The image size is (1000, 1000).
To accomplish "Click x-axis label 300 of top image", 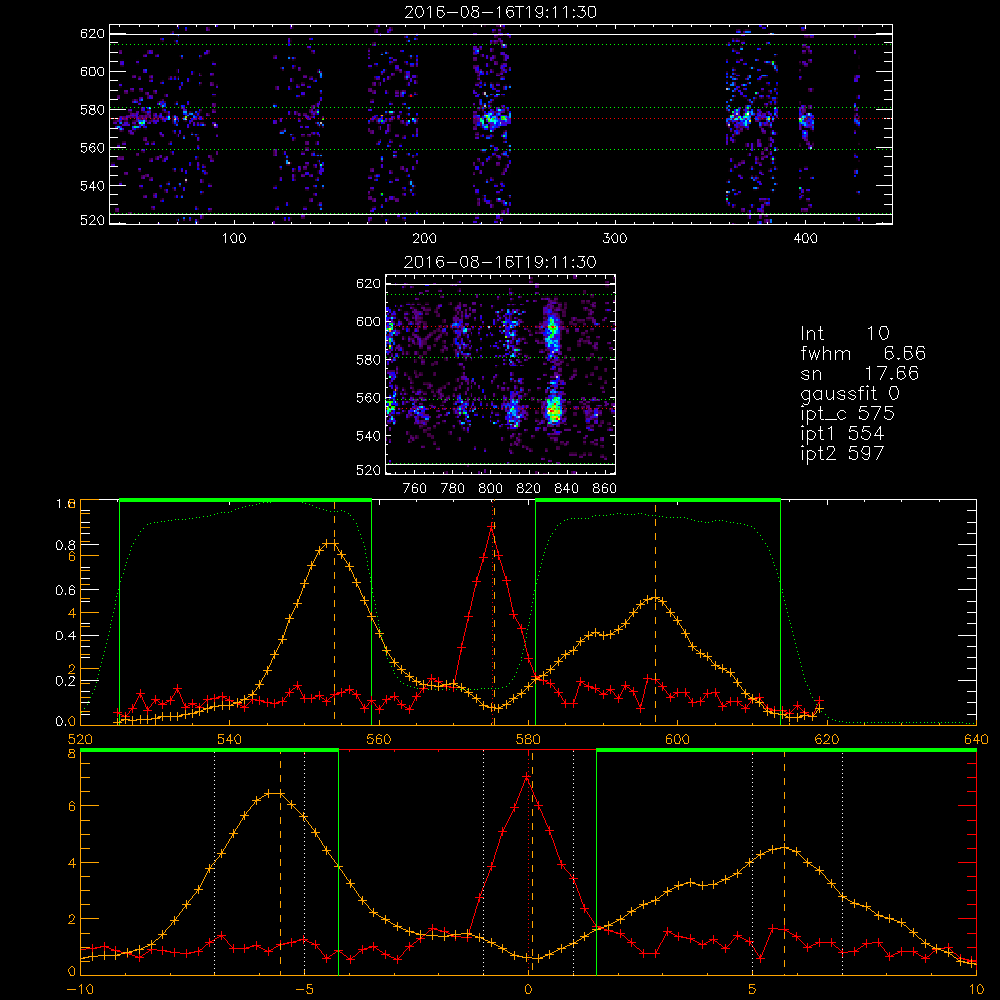I will (615, 239).
